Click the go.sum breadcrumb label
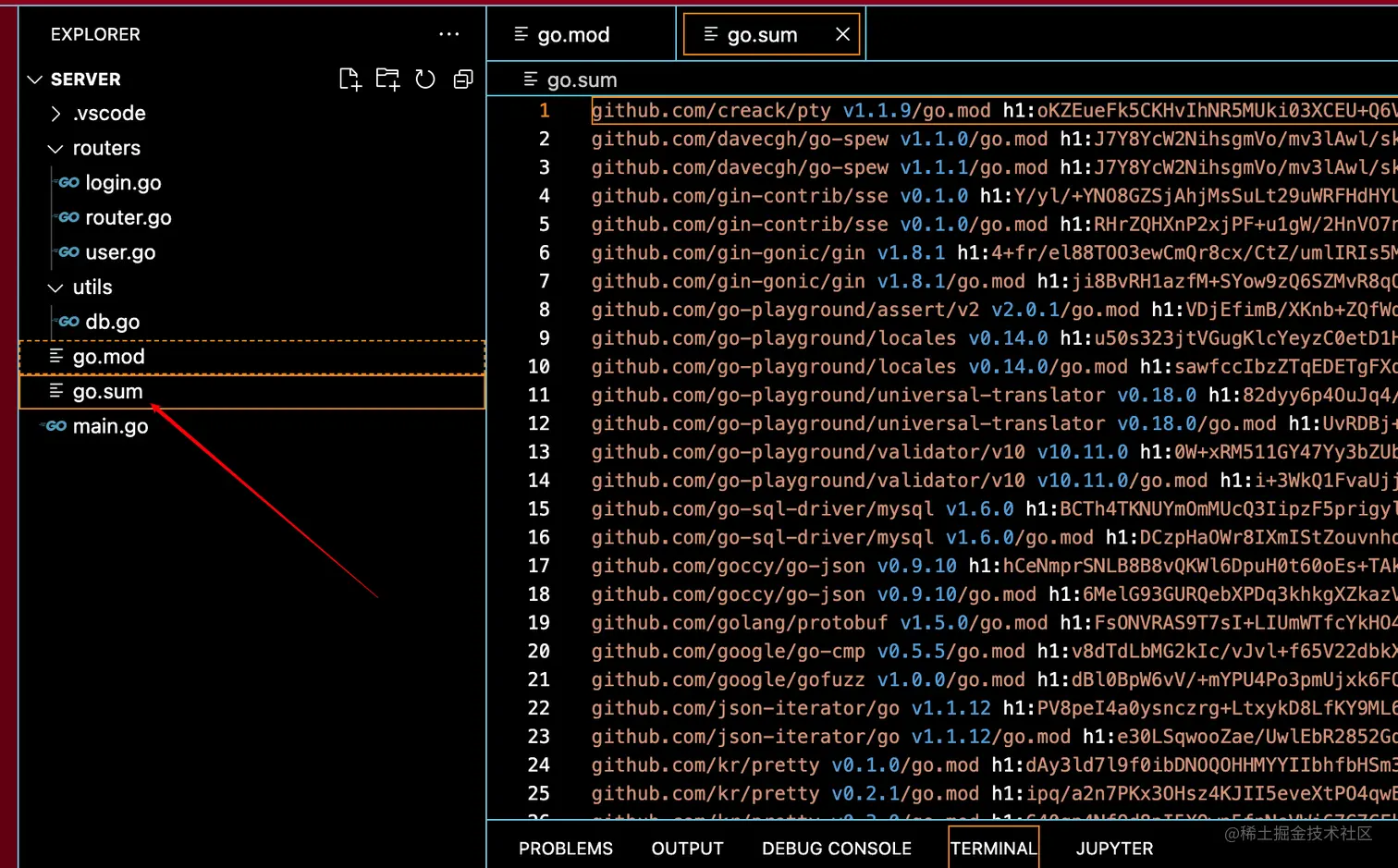Viewport: 1398px width, 868px height. [582, 79]
